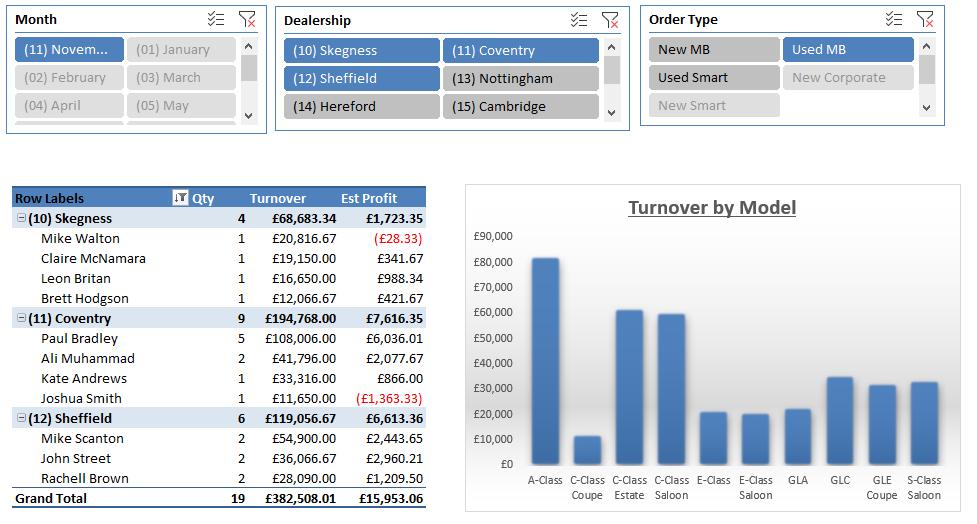The image size is (977, 524).
Task: Toggle multi-select in the Order Type slicer
Action: [894, 19]
